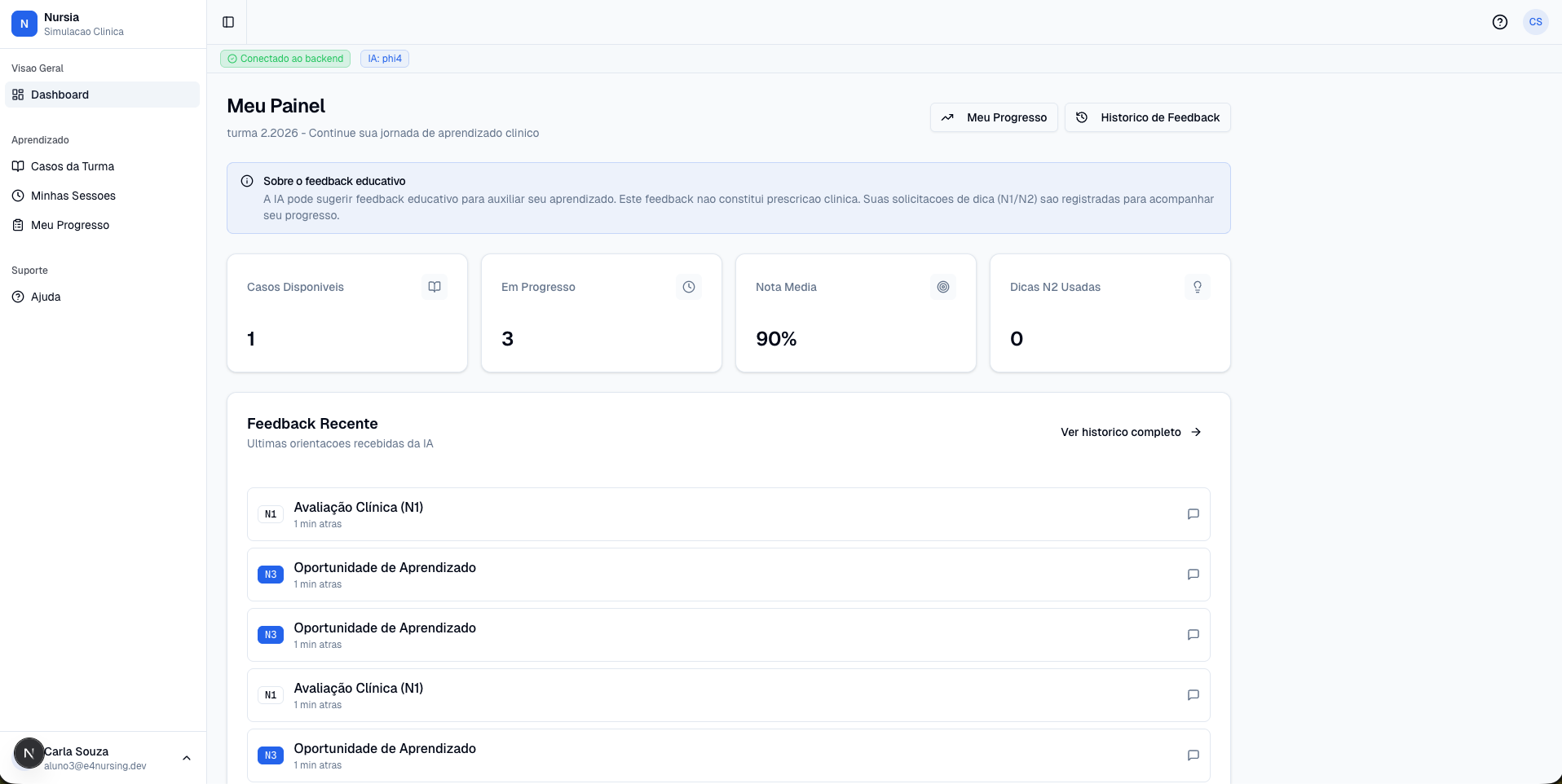
Task: Click the Ajuda help circle icon
Action: click(18, 297)
